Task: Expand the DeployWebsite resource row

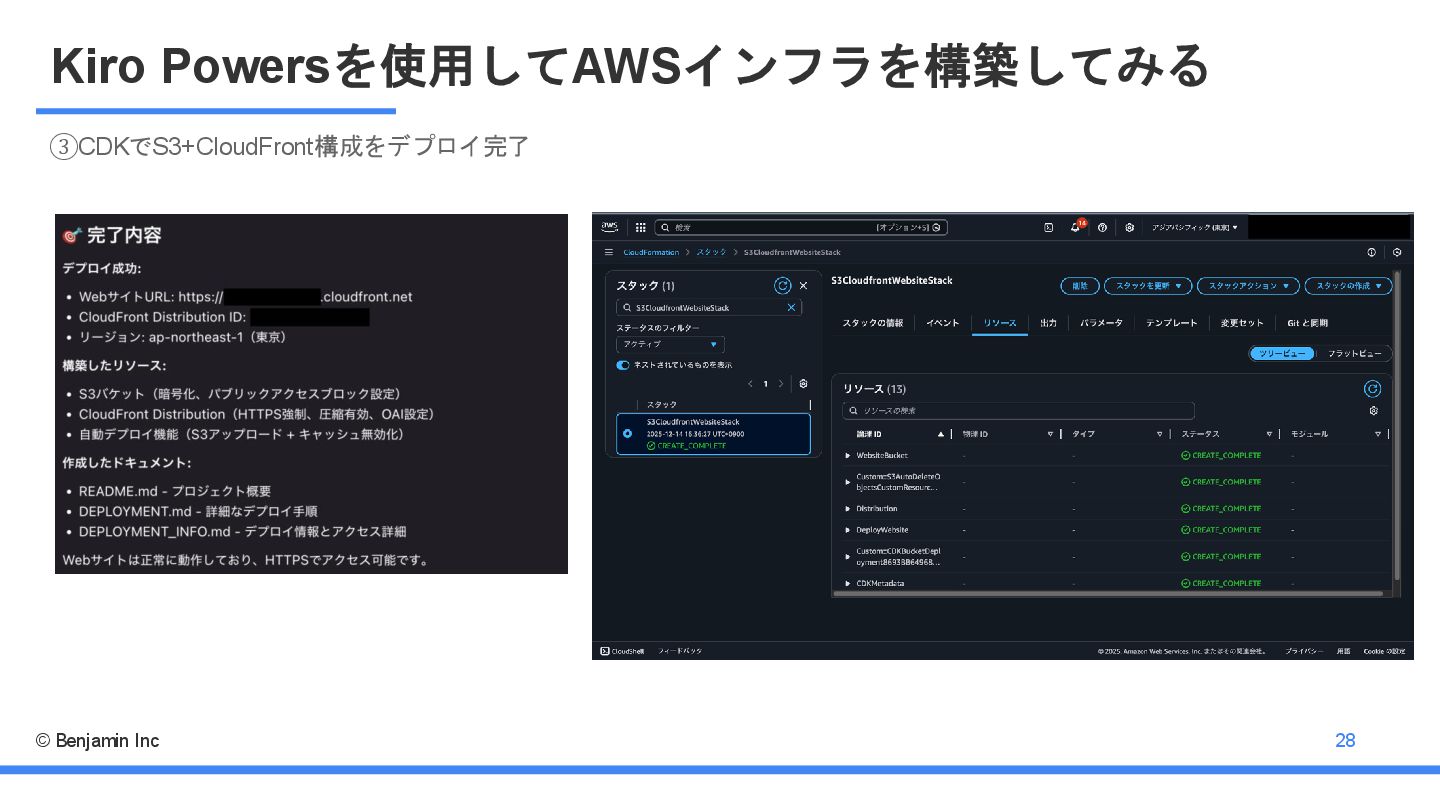Action: (848, 530)
